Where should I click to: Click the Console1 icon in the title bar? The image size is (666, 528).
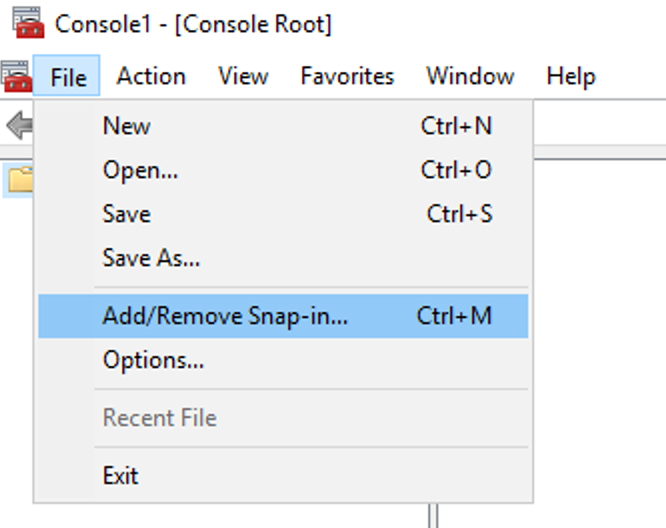(27, 22)
